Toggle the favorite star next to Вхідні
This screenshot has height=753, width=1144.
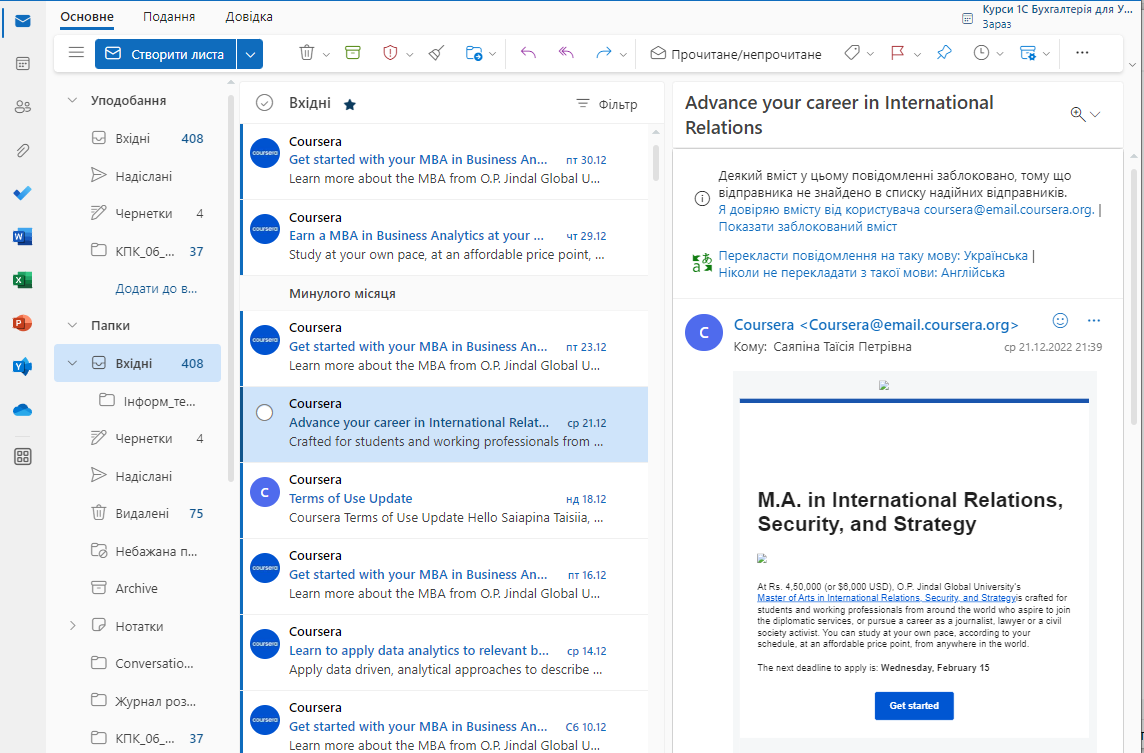pos(350,104)
